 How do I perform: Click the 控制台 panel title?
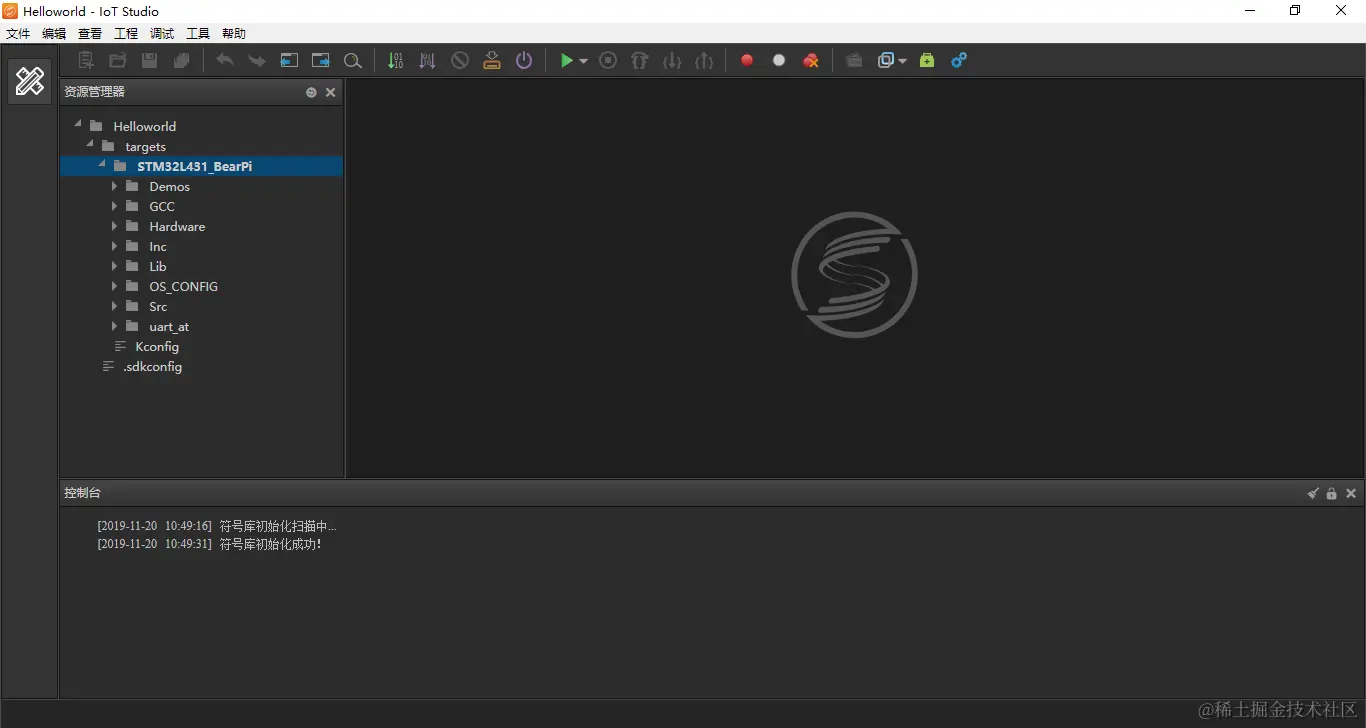(x=82, y=493)
